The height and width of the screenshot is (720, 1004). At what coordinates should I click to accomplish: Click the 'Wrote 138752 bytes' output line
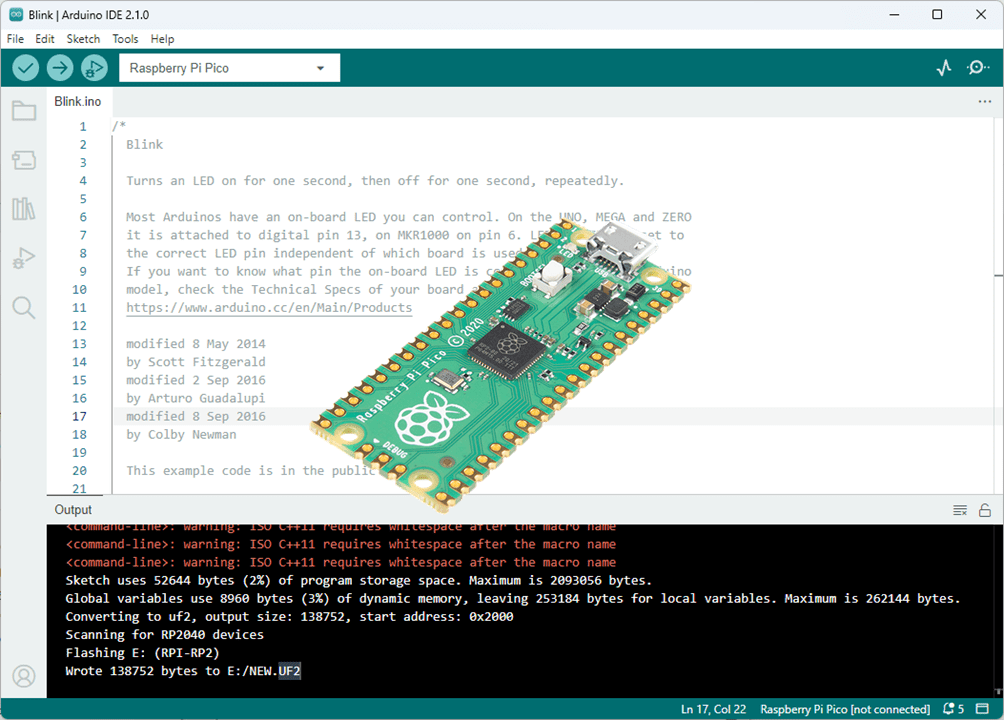click(x=183, y=671)
